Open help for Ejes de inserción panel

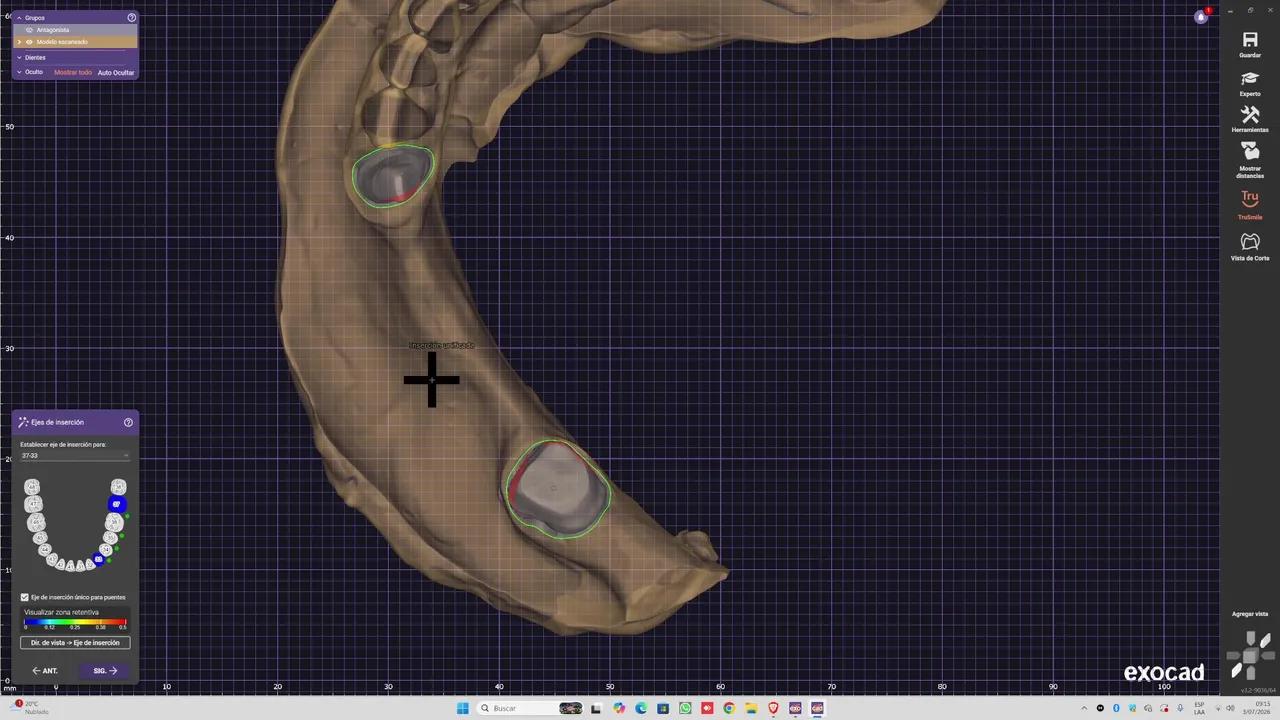pos(128,422)
